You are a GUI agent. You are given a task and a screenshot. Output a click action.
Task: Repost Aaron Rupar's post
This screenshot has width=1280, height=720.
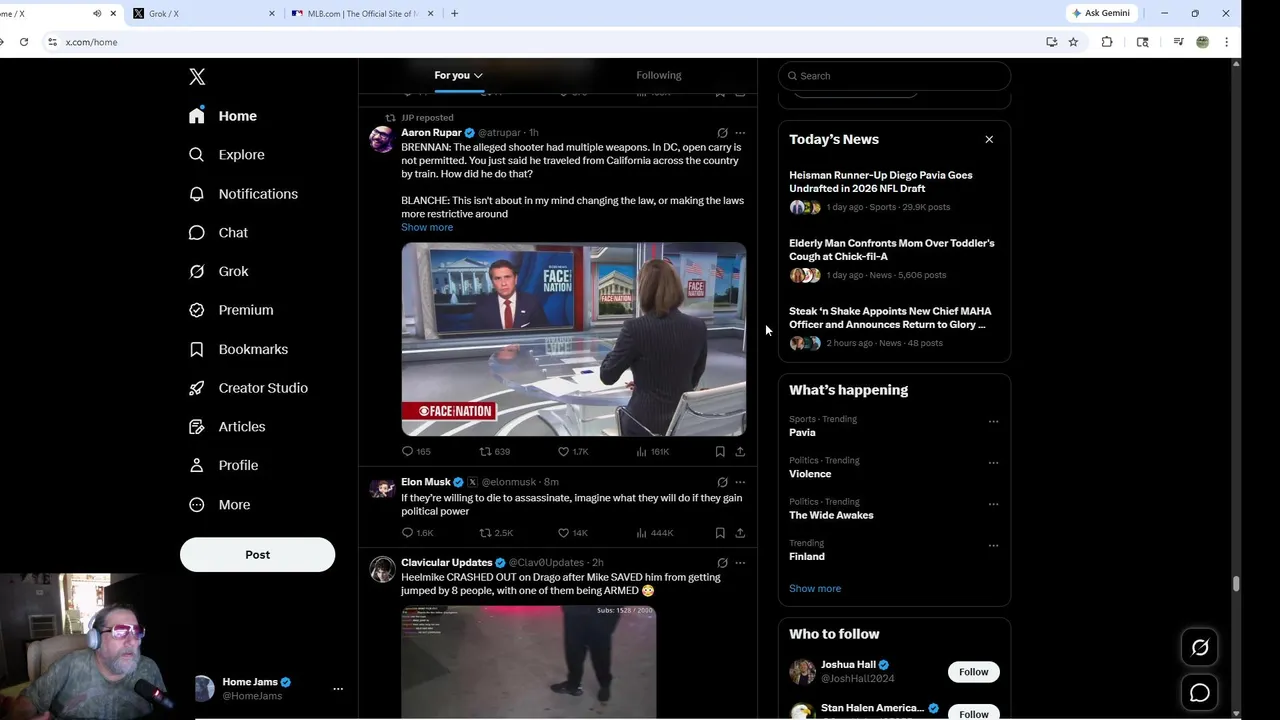click(494, 452)
